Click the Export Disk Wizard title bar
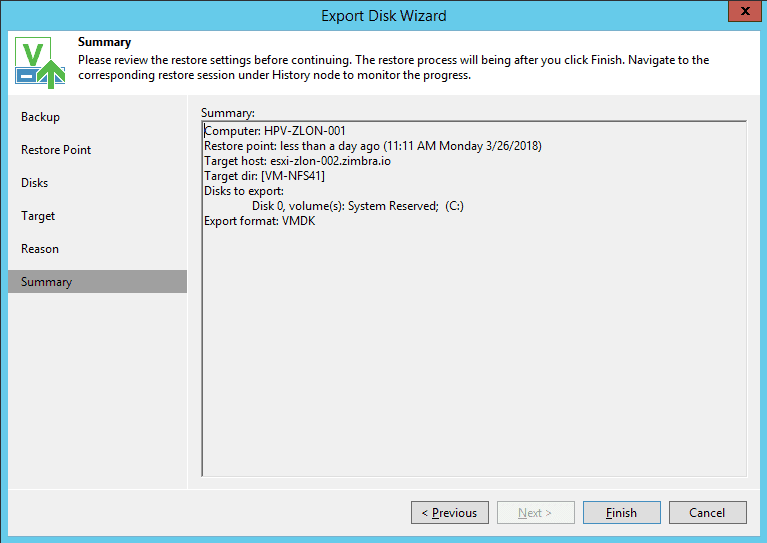Viewport: 767px width, 543px height. coord(384,16)
